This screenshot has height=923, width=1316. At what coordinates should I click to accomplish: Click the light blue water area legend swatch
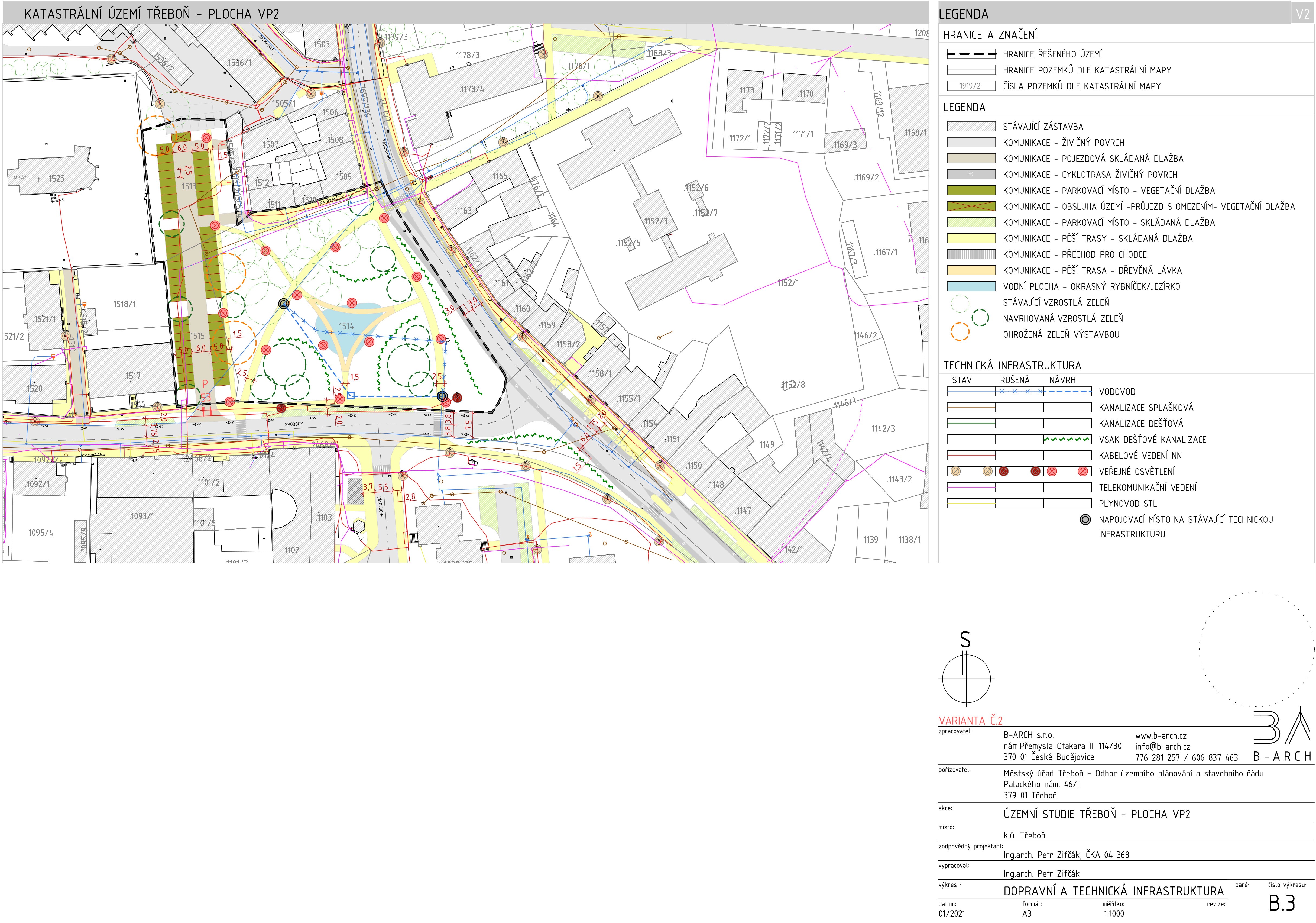[x=971, y=286]
